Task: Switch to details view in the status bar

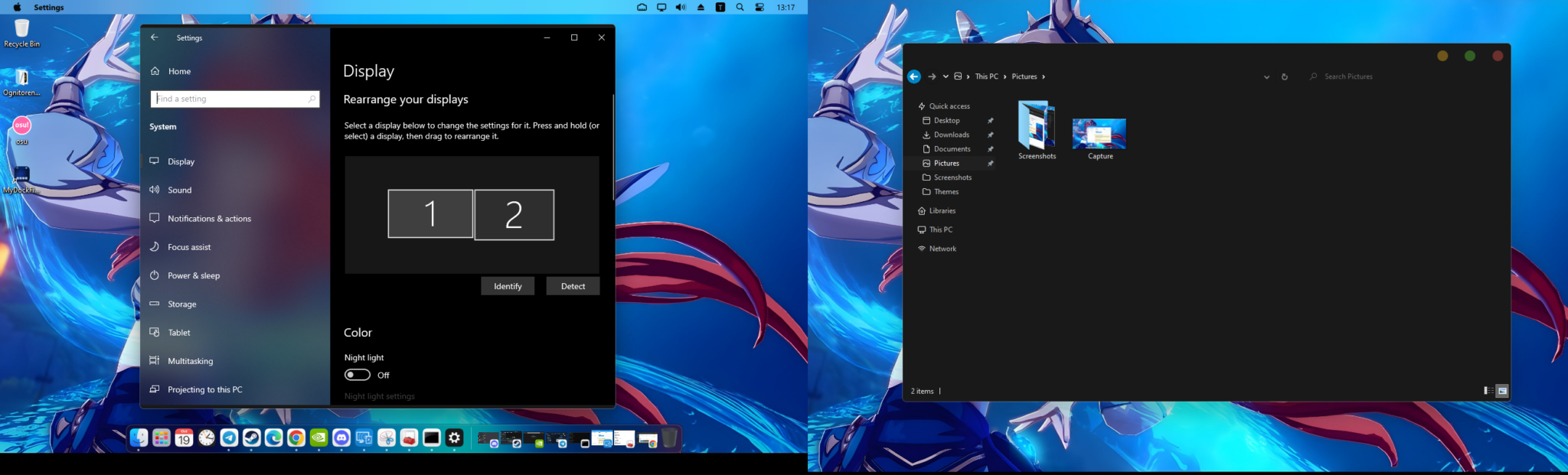Action: tap(1488, 391)
